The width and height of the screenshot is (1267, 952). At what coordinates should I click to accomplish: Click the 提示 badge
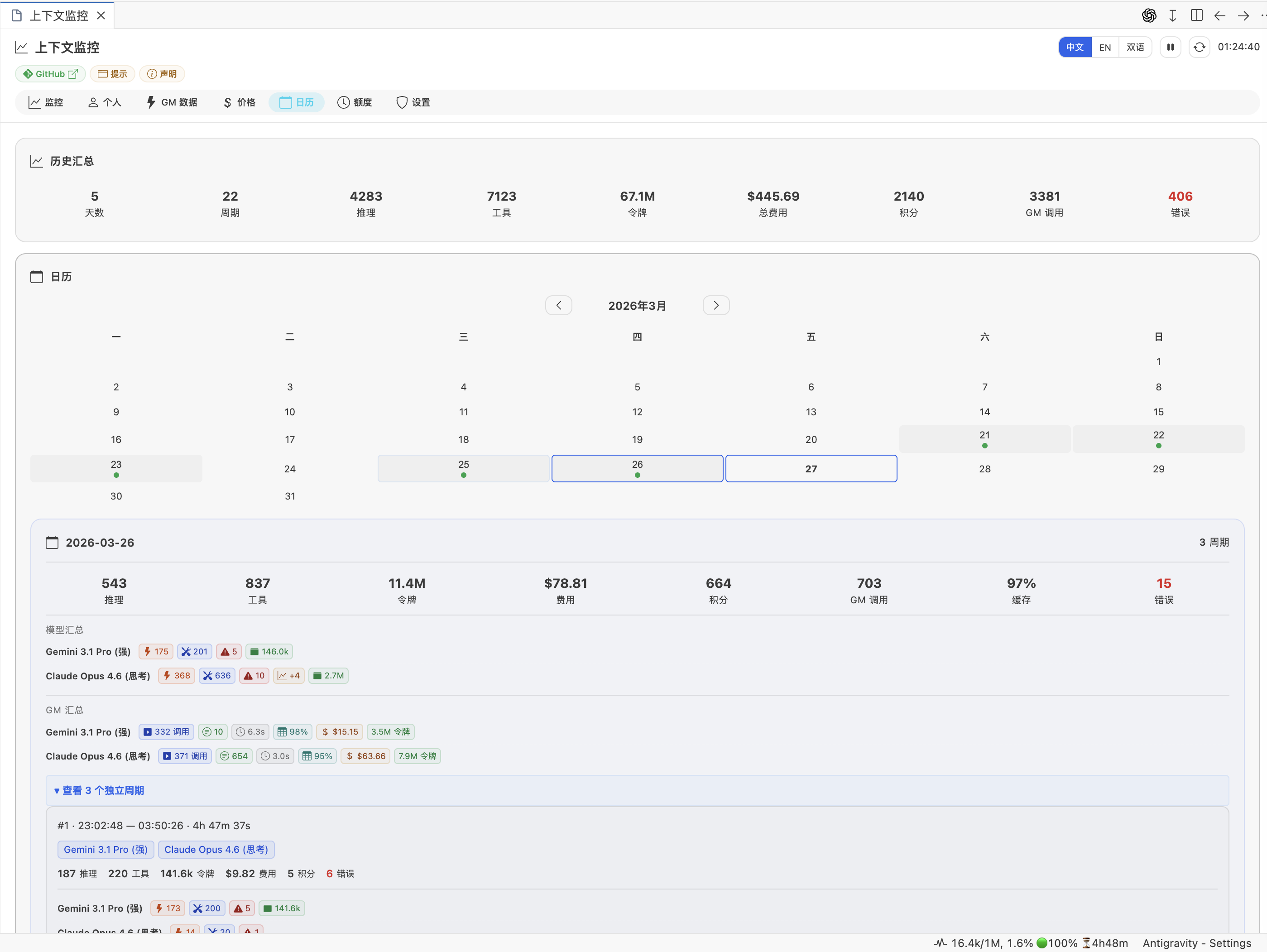pyautogui.click(x=112, y=74)
